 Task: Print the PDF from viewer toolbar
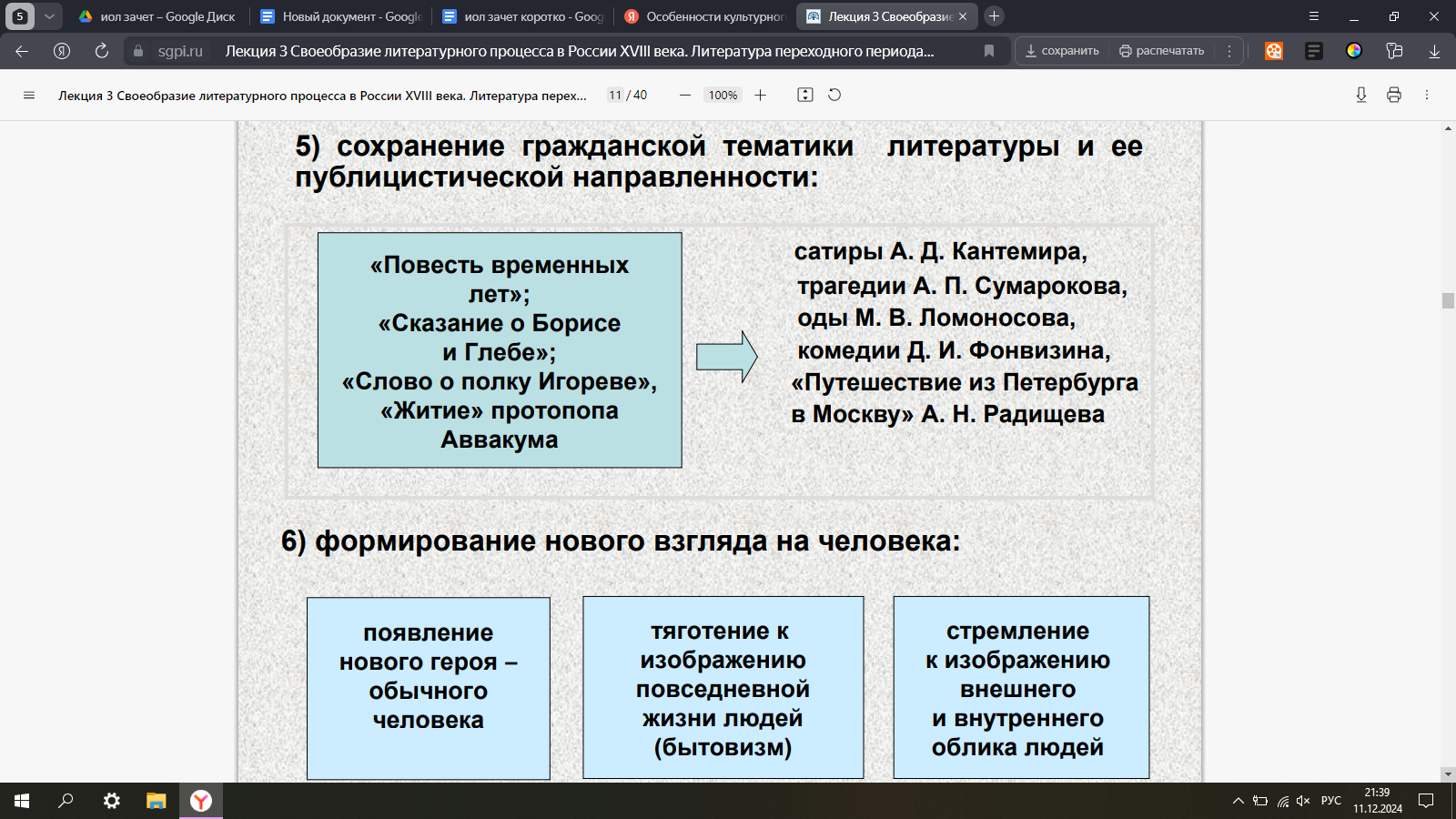1394,95
